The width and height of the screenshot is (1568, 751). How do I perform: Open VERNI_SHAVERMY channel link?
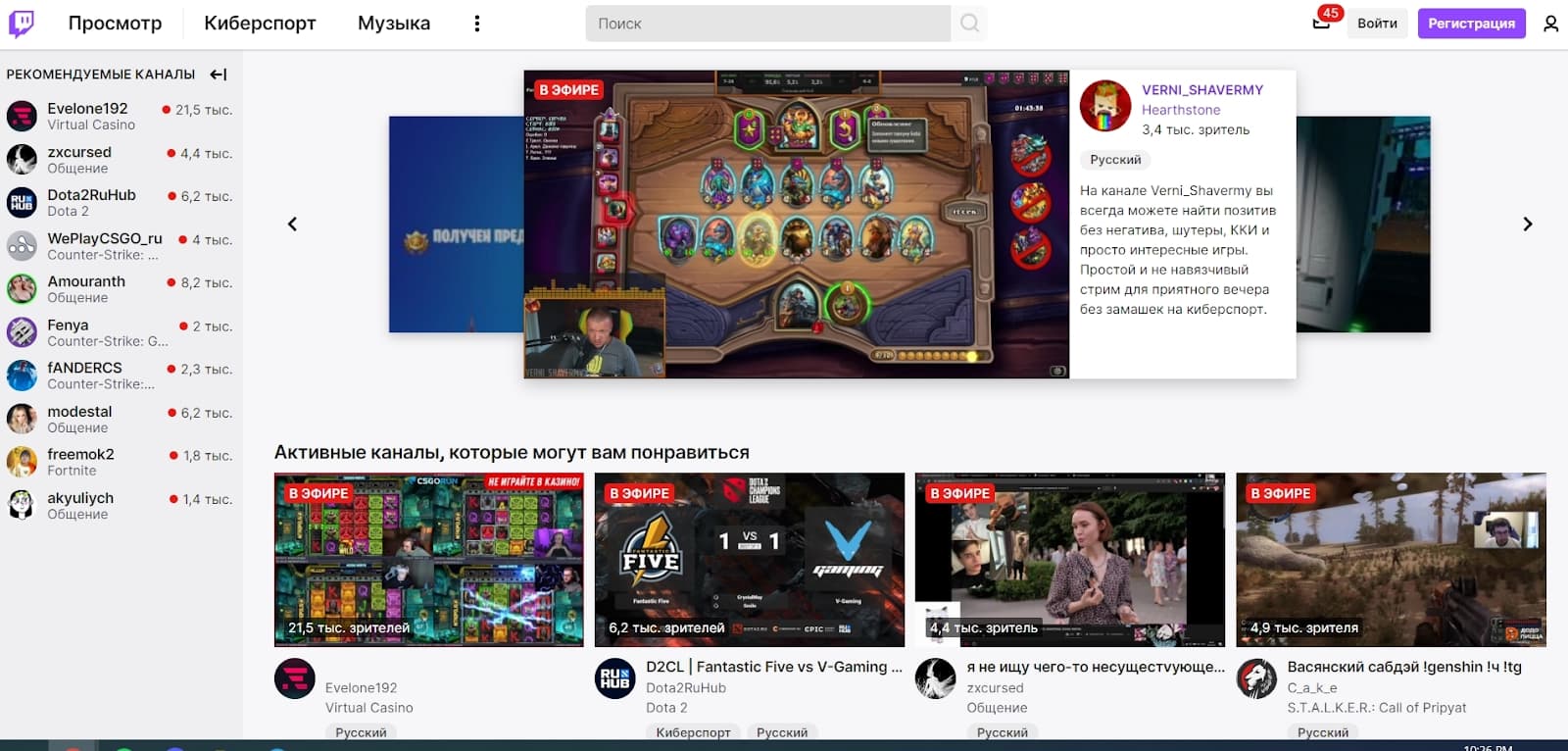coord(1202,90)
